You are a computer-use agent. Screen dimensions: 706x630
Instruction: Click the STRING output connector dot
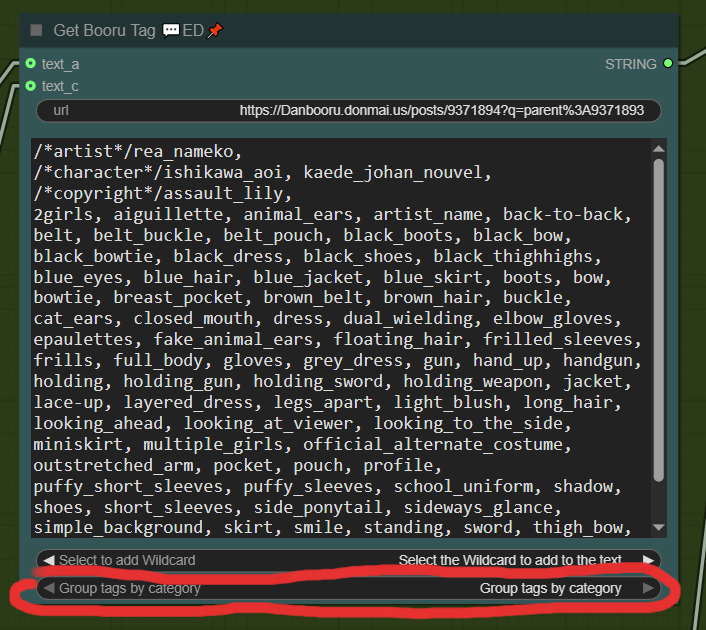[668, 63]
